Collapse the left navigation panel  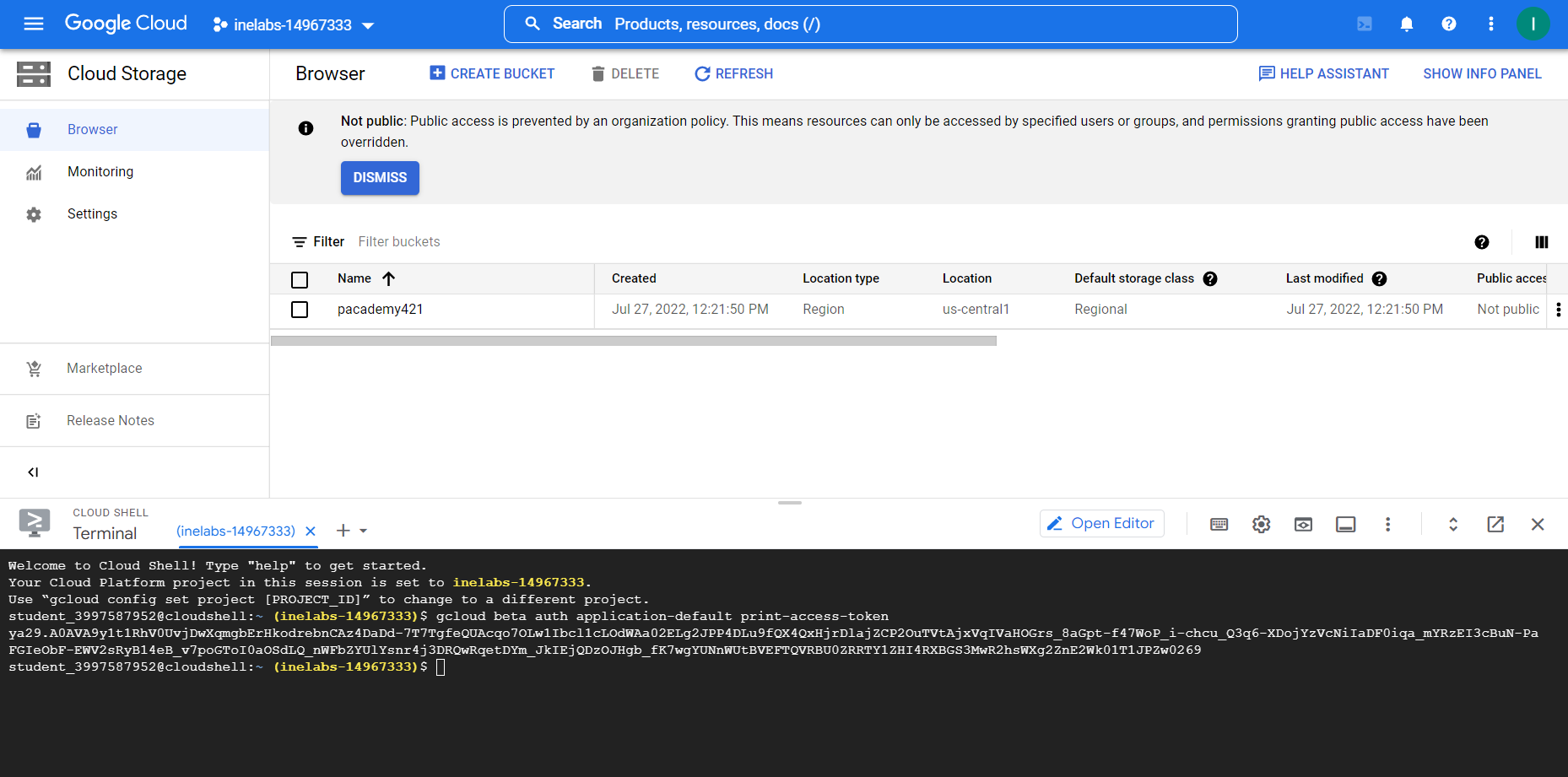[x=33, y=472]
